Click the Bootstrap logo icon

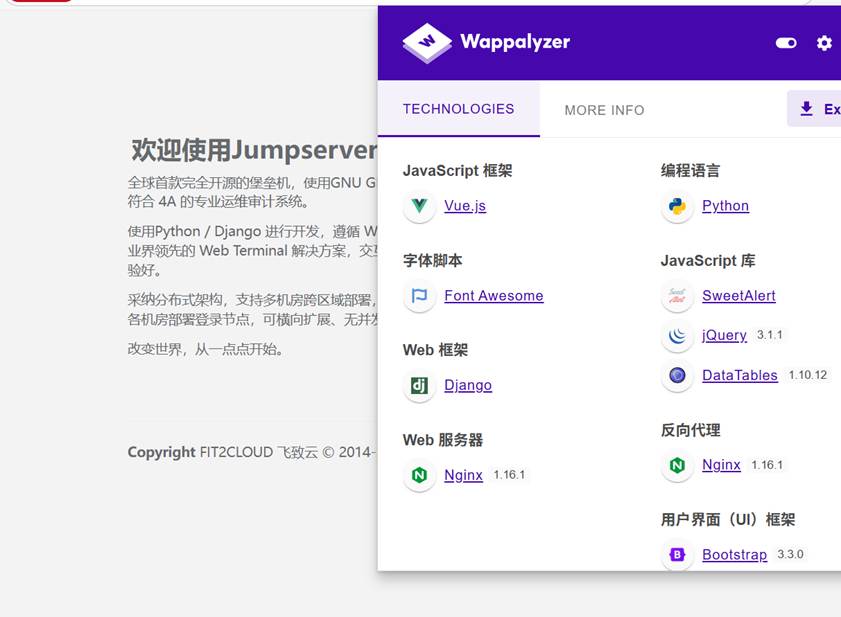point(677,554)
